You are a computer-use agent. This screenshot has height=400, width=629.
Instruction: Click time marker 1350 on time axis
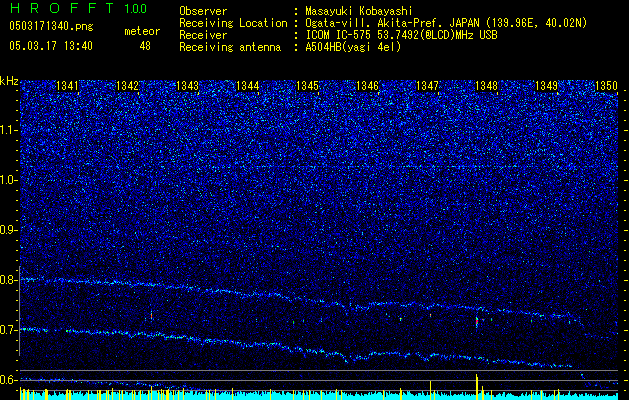606,85
